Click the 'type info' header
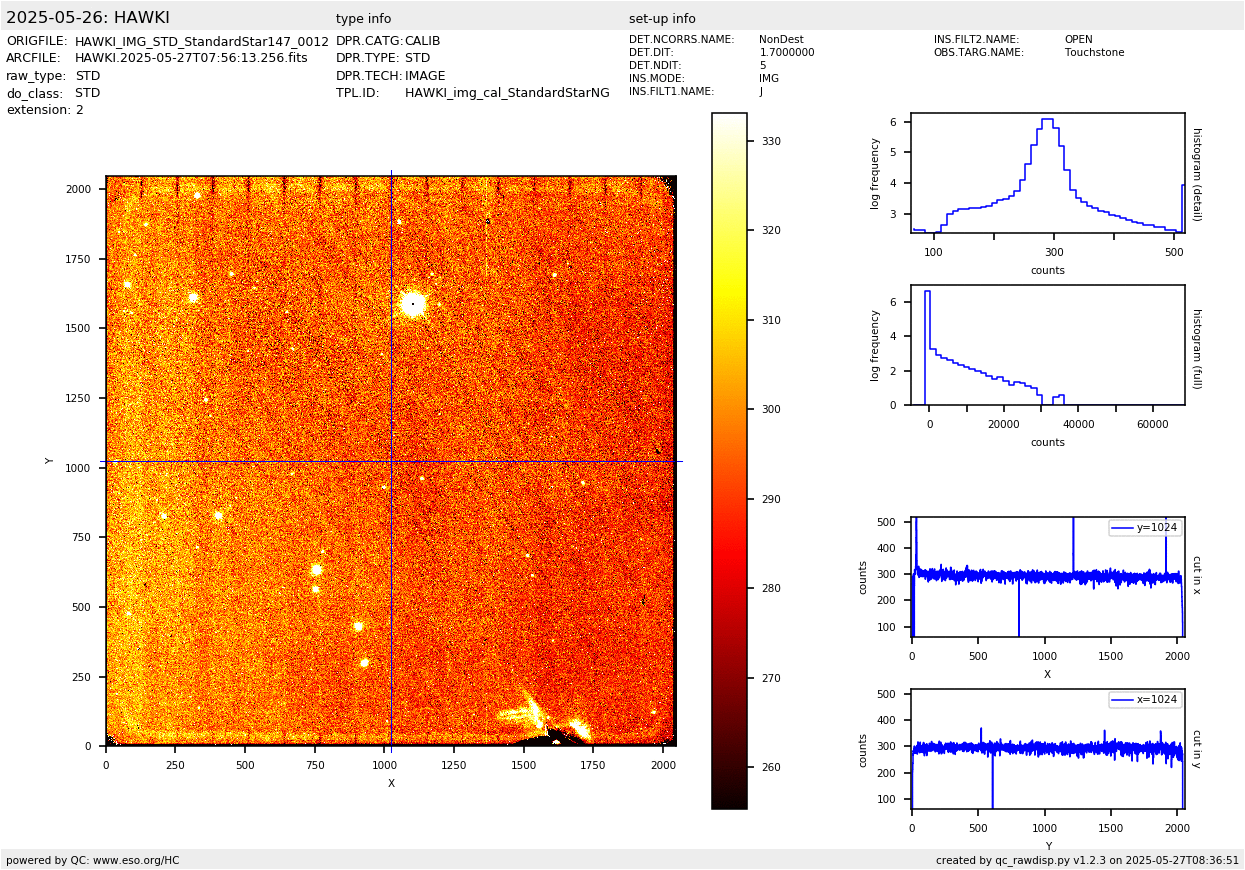The image size is (1245, 870). pyautogui.click(x=363, y=19)
